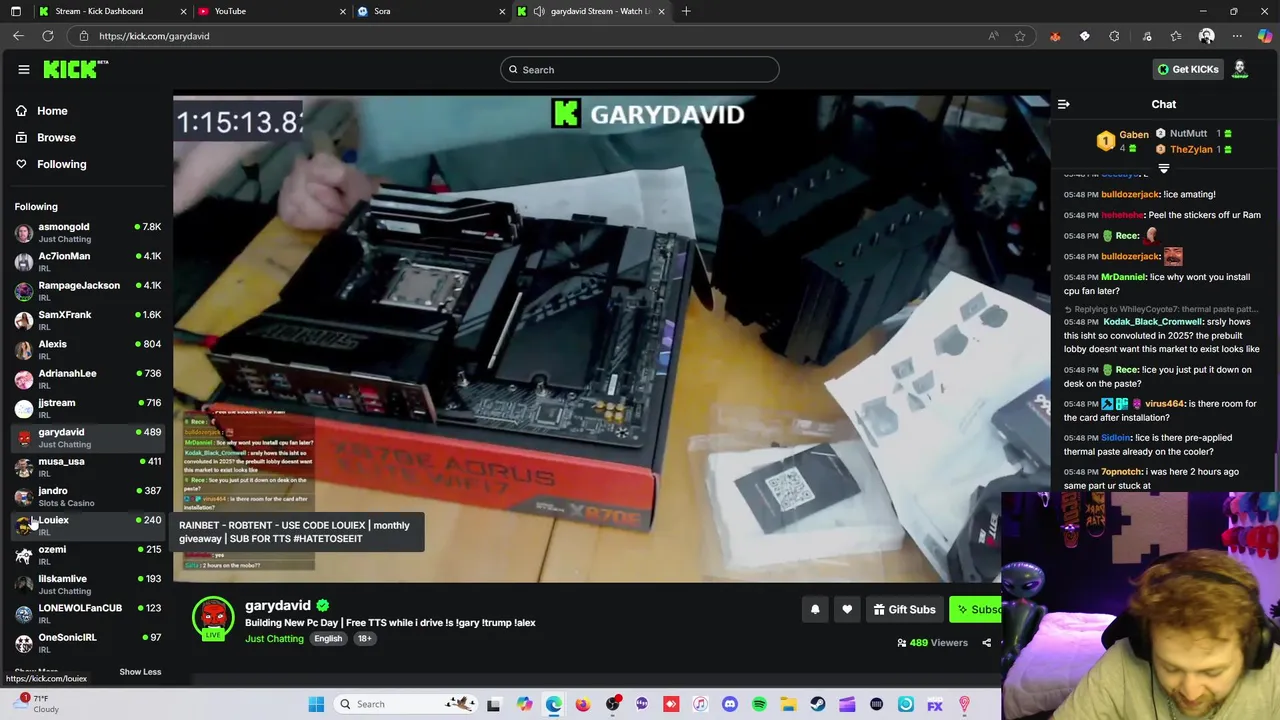Go to Home in the sidebar

52,111
